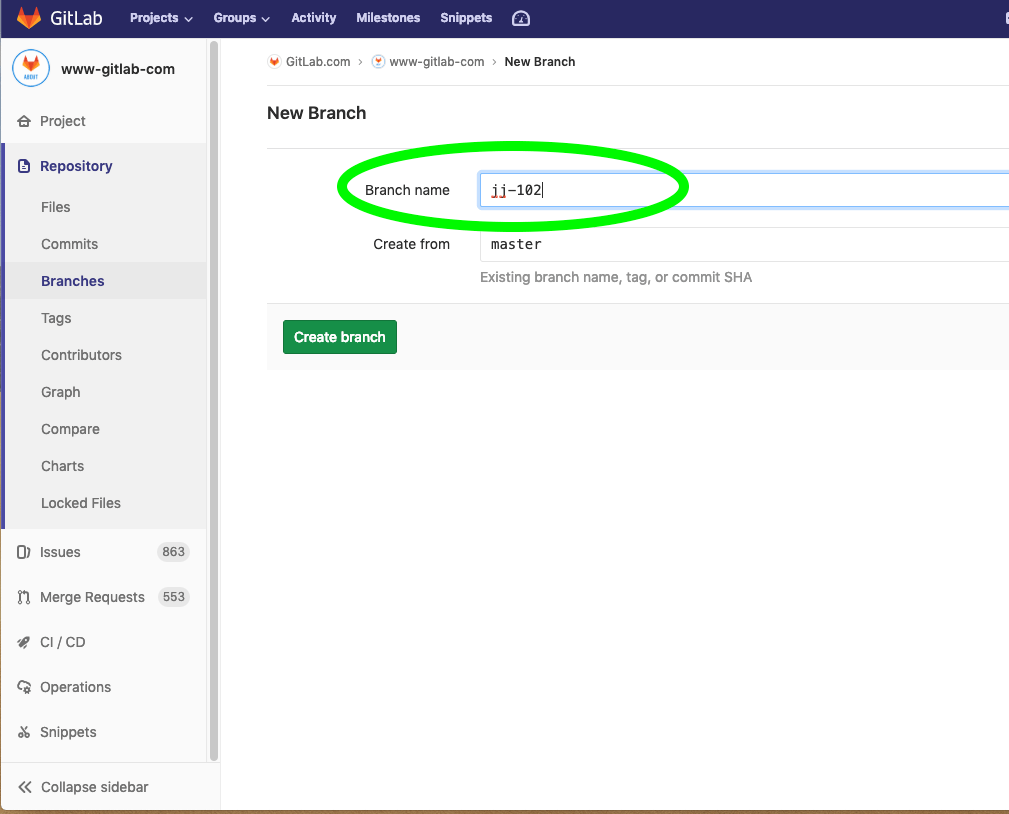1009x814 pixels.
Task: Open Contributors under Repository
Action: point(81,355)
